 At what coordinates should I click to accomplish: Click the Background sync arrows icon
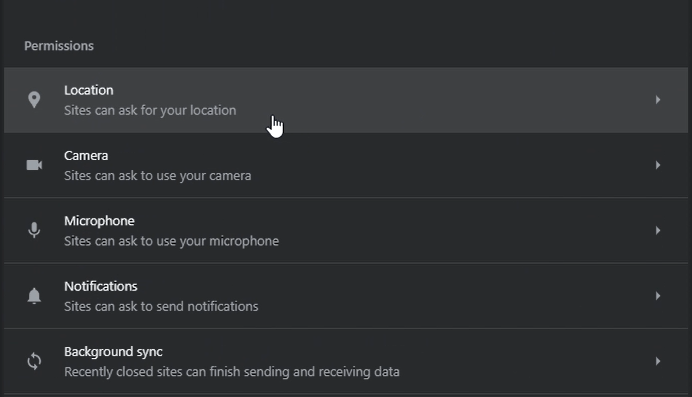(x=34, y=361)
